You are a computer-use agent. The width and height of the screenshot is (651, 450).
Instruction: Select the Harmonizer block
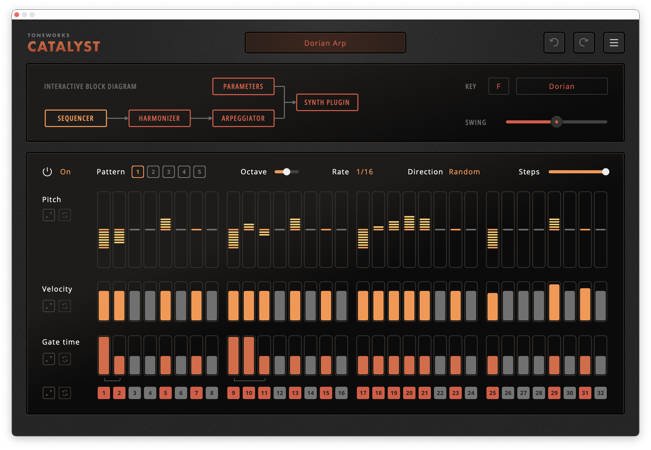(159, 118)
